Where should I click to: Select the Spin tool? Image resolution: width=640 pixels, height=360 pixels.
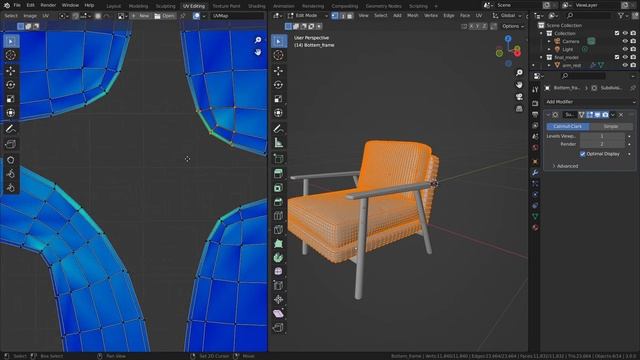coord(278,258)
